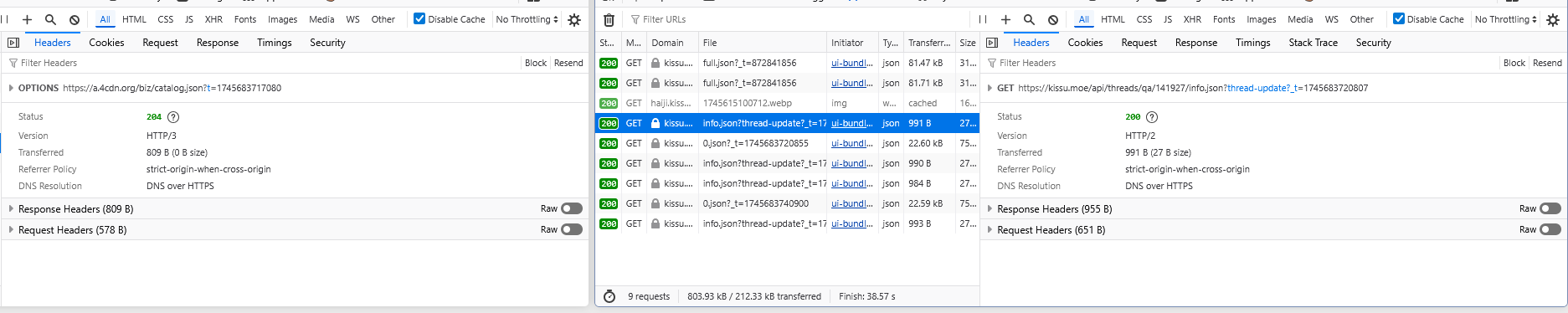Open network settings gear in right panel
Screen dimensions: 1568x313
(1553, 19)
